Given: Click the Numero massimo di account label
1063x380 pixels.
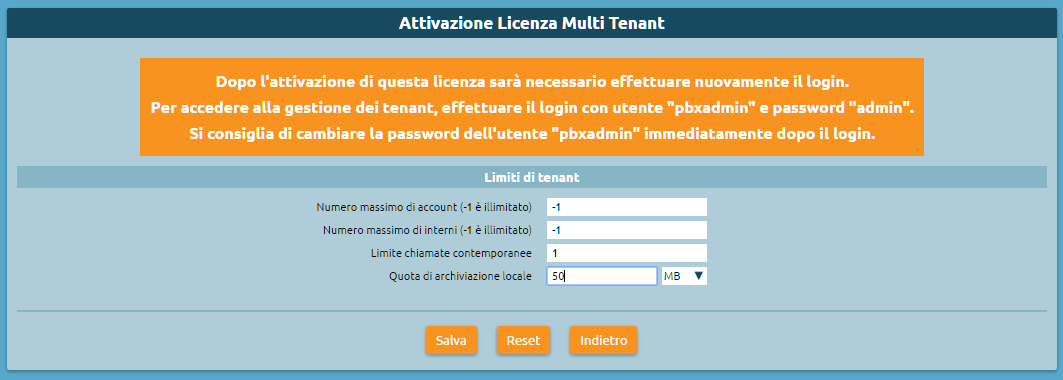Looking at the screenshot, I should [424, 207].
